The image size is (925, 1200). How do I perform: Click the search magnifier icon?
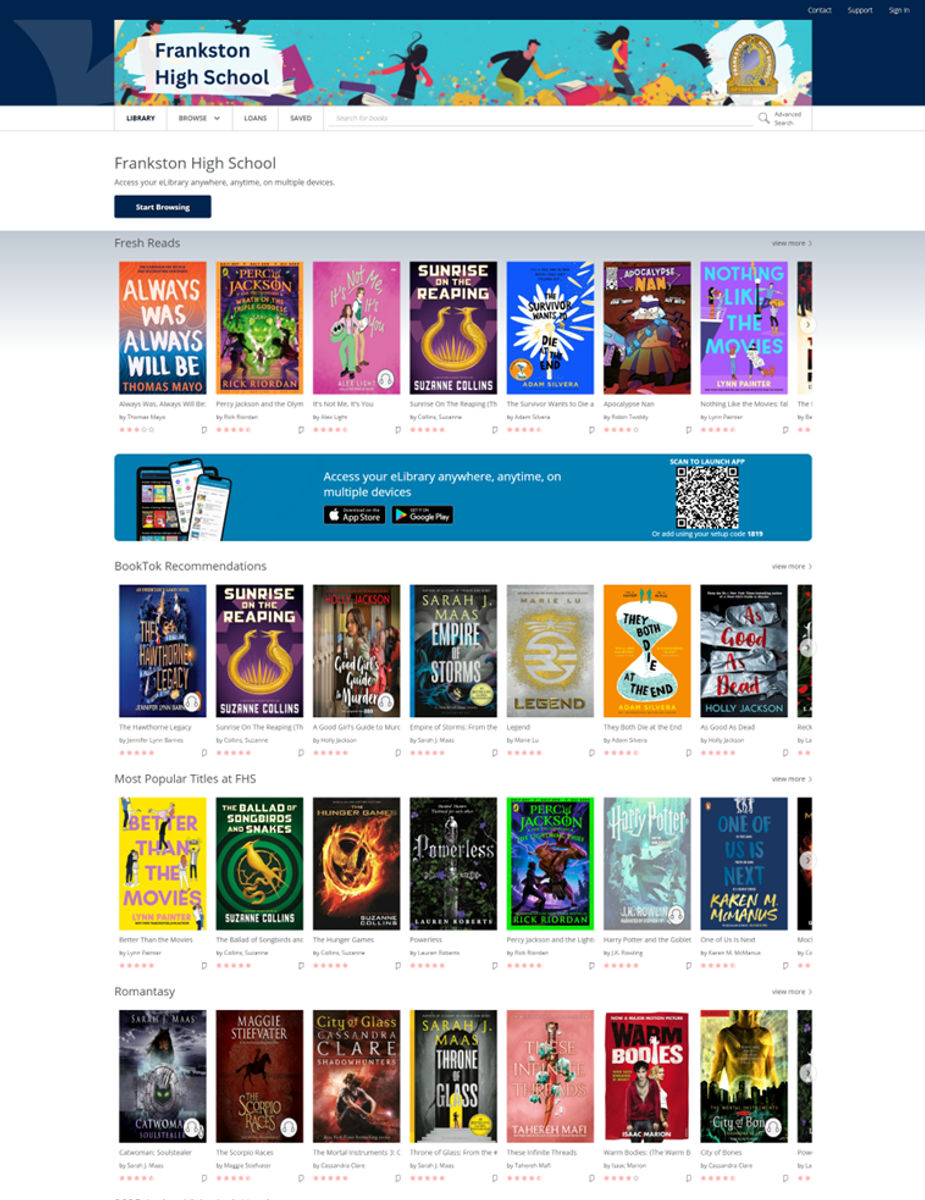764,118
